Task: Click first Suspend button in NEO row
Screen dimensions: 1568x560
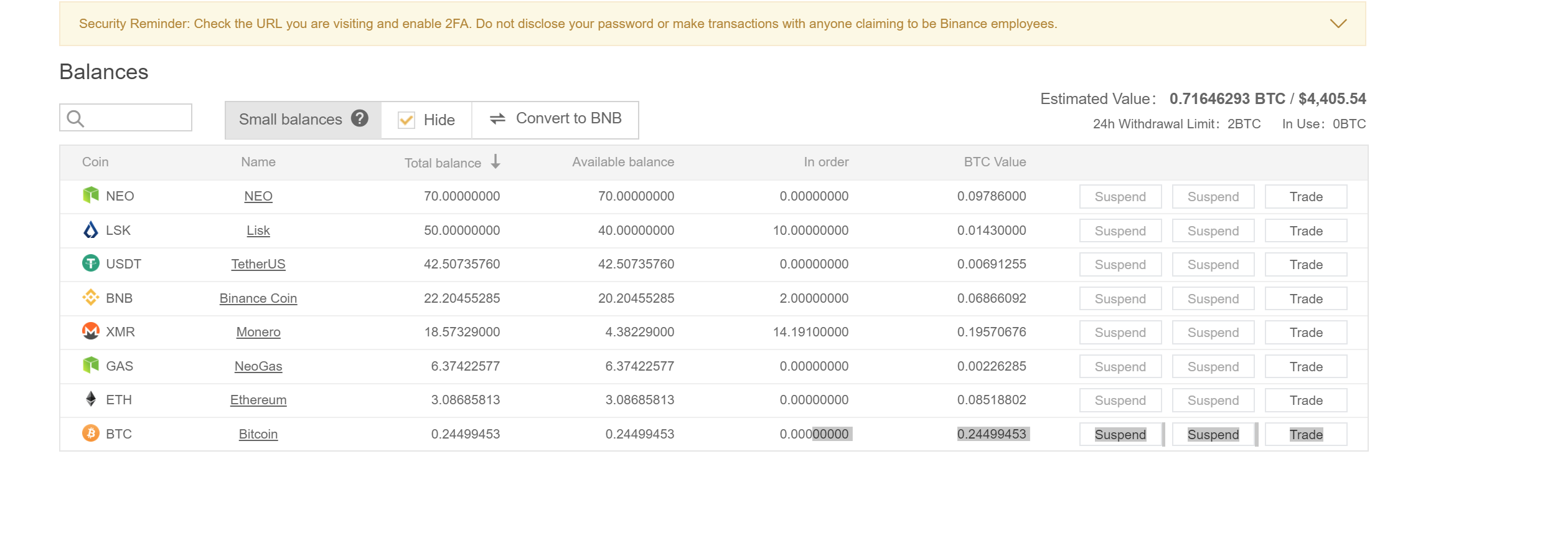Action: (x=1120, y=197)
